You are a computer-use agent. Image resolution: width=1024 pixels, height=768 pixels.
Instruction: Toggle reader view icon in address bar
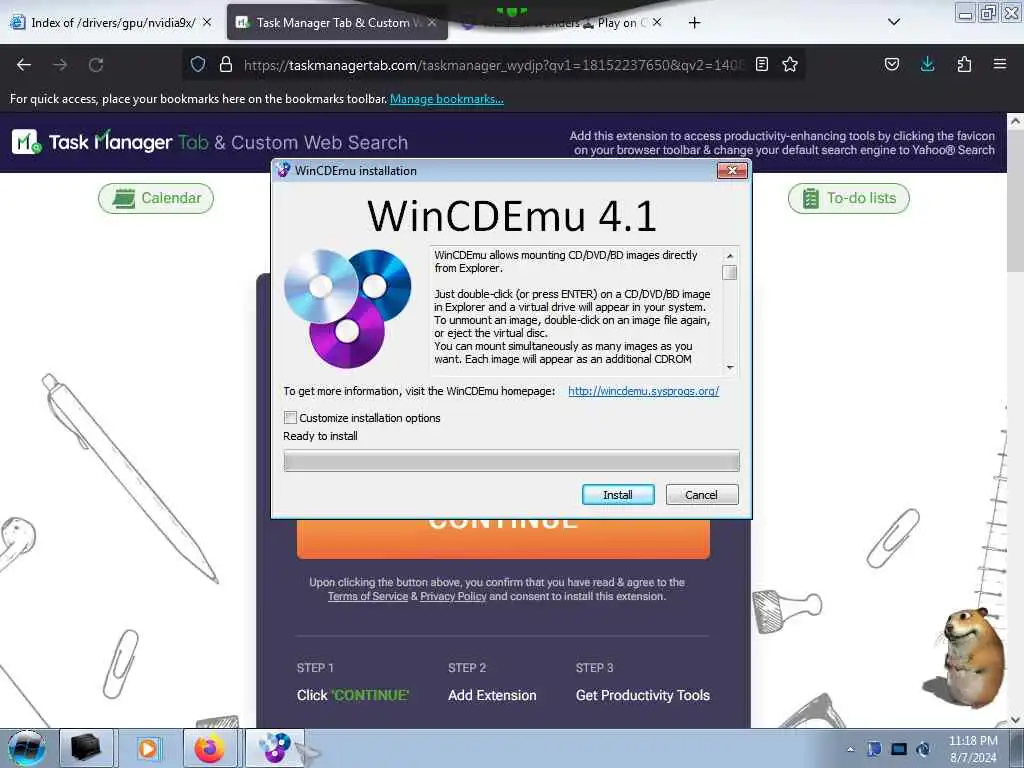(761, 64)
